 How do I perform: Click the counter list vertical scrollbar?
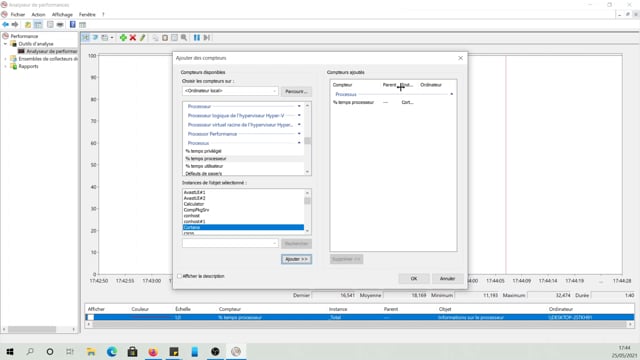pyautogui.click(x=307, y=139)
